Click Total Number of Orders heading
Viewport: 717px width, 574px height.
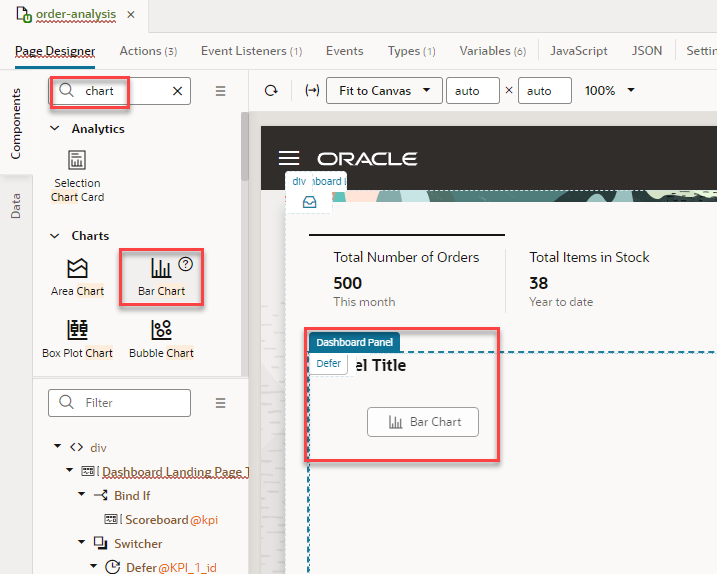(406, 257)
